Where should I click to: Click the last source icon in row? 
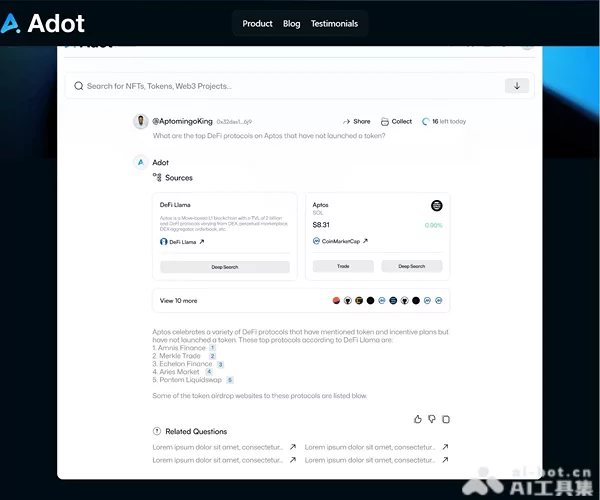(439, 301)
